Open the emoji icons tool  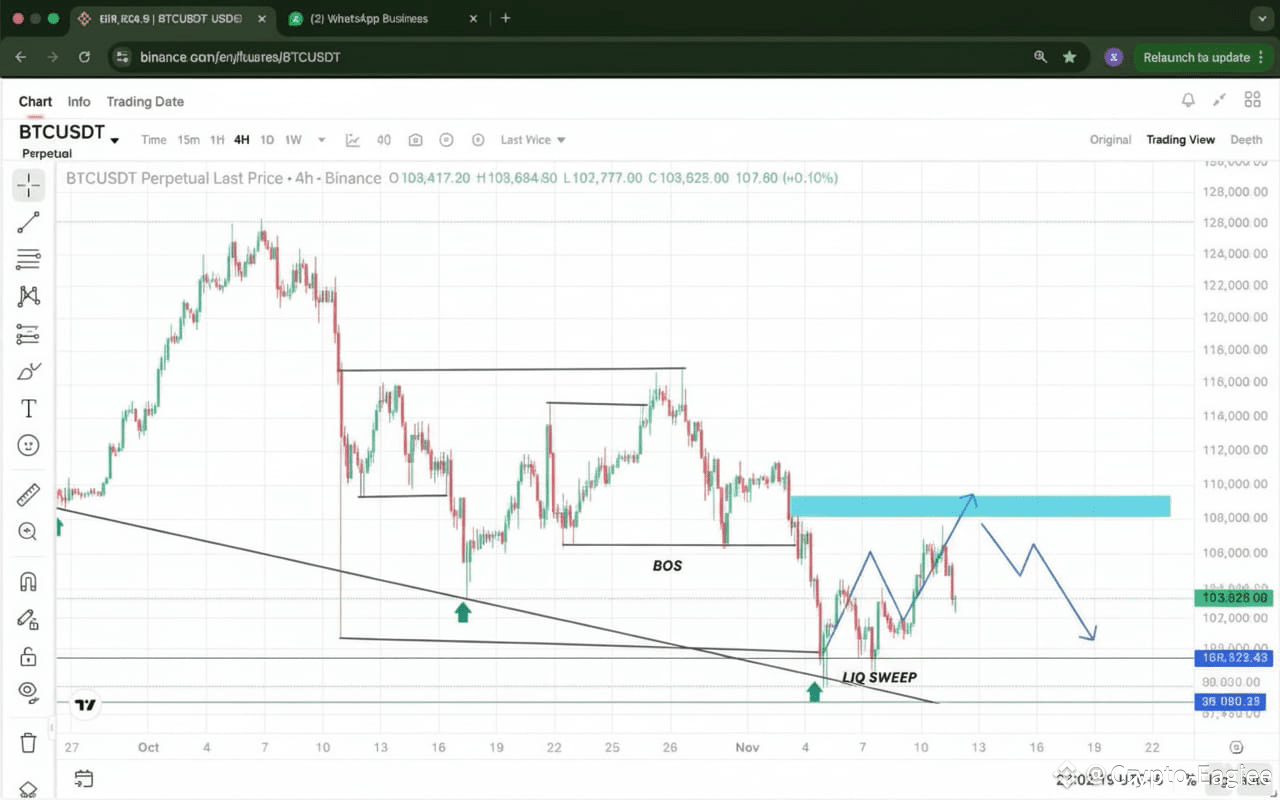pyautogui.click(x=28, y=445)
